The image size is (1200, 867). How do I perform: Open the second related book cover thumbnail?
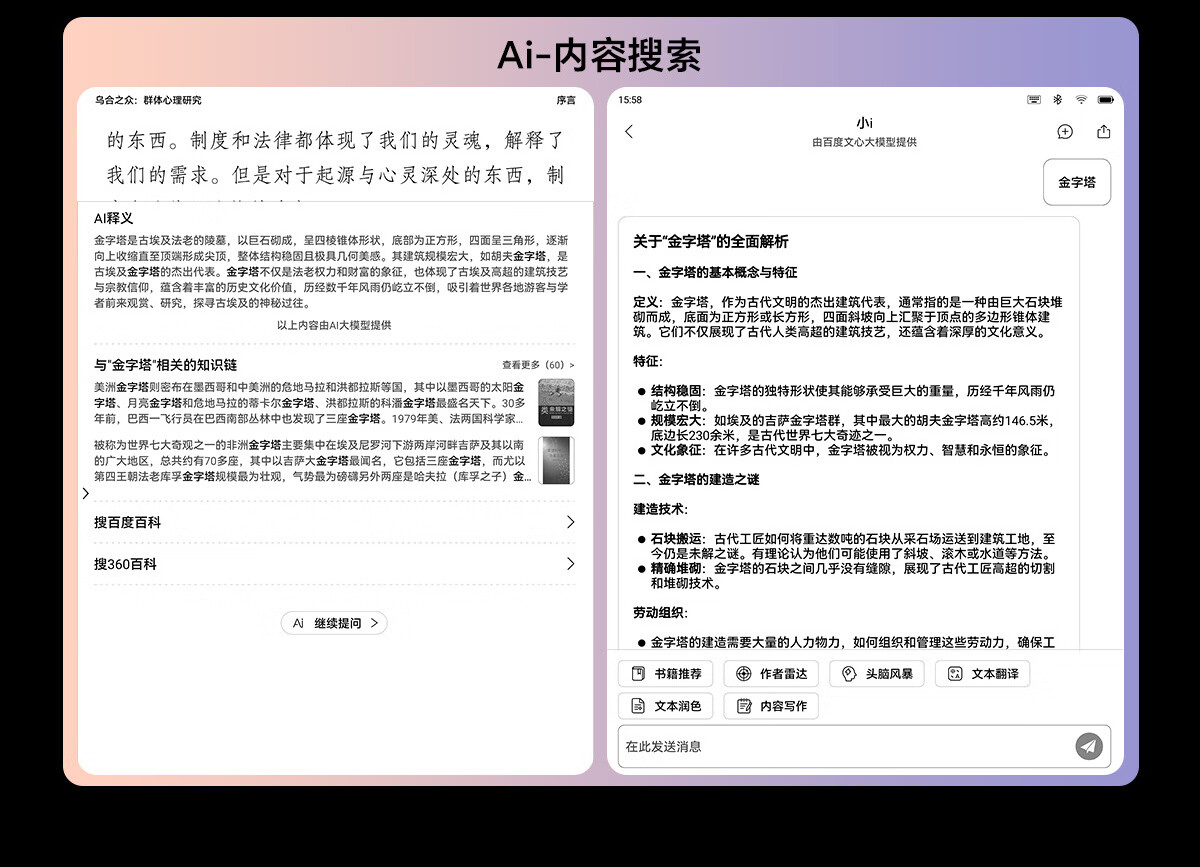click(x=556, y=460)
